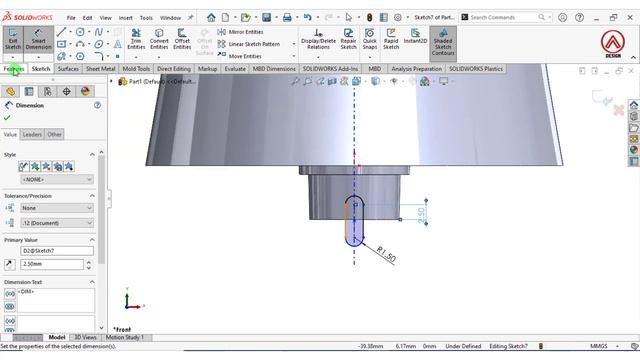The height and width of the screenshot is (360, 640).
Task: Toggle Instant2D
Action: click(x=415, y=37)
